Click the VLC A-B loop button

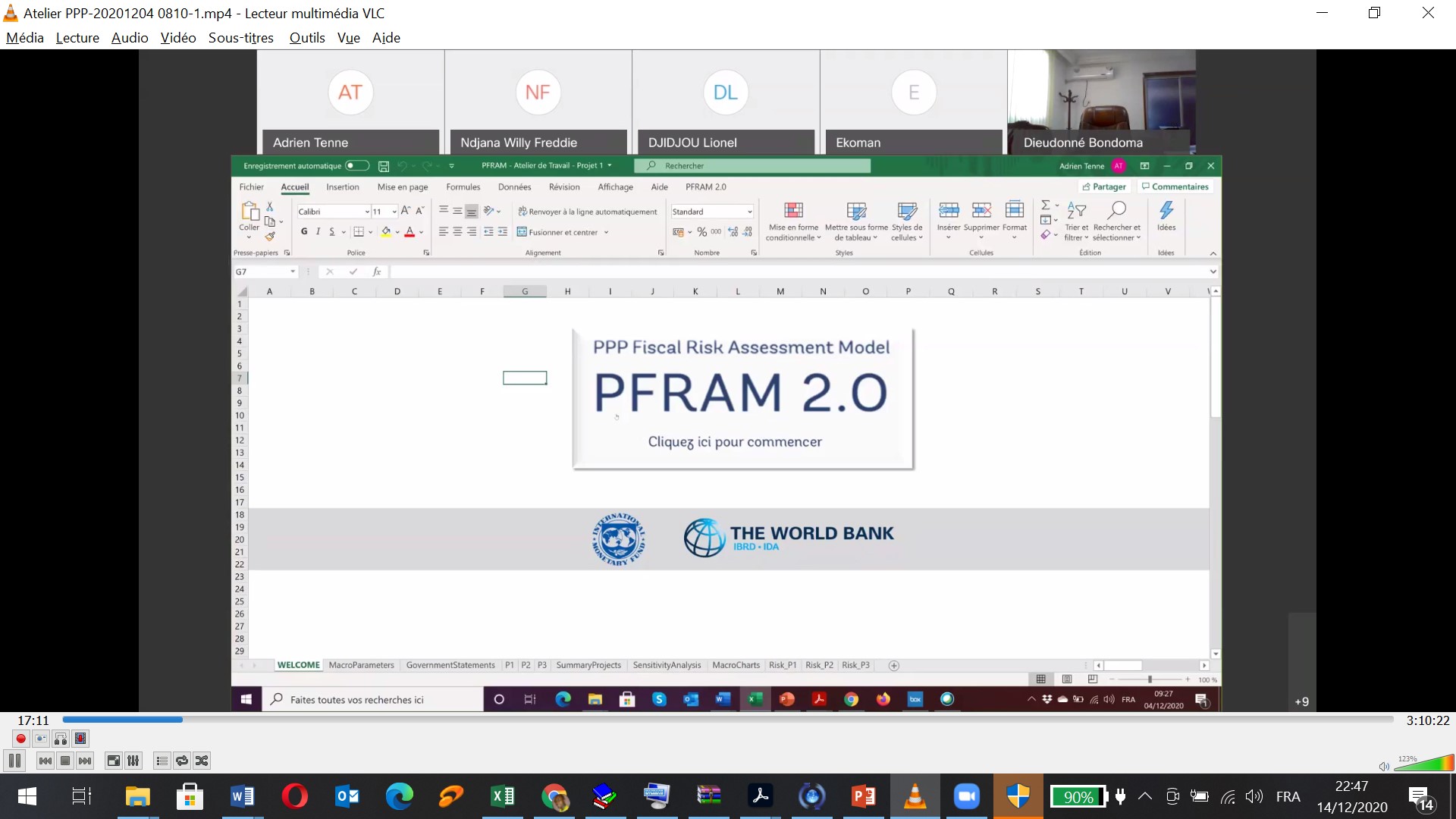(x=61, y=739)
